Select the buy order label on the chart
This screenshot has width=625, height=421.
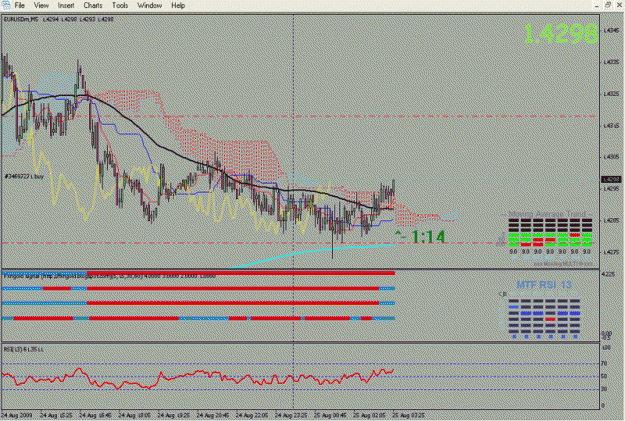[24, 176]
